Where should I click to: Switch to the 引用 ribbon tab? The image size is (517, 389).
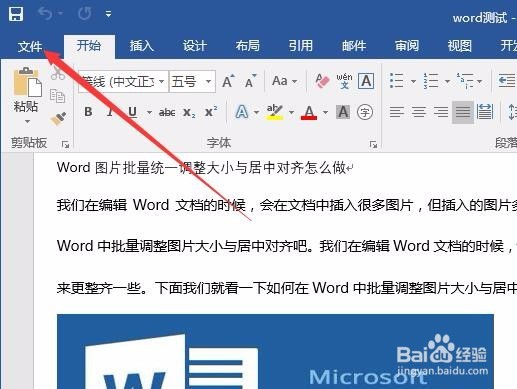pyautogui.click(x=301, y=46)
